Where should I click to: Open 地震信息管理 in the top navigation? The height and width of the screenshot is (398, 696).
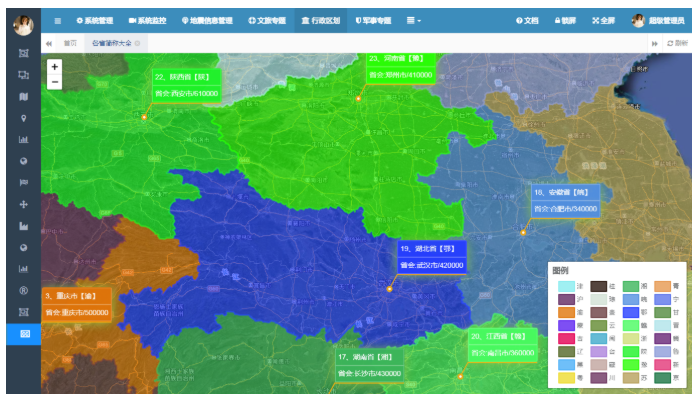coord(207,21)
